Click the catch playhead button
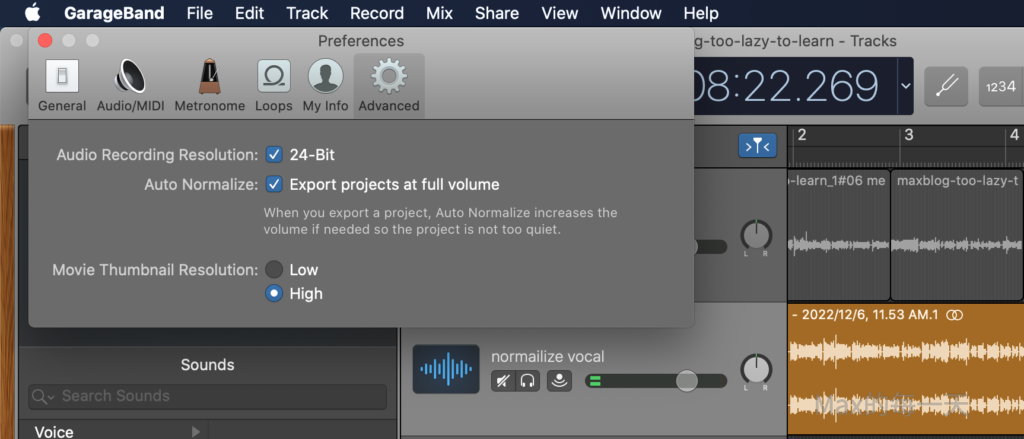The image size is (1024, 439). pyautogui.click(x=757, y=146)
